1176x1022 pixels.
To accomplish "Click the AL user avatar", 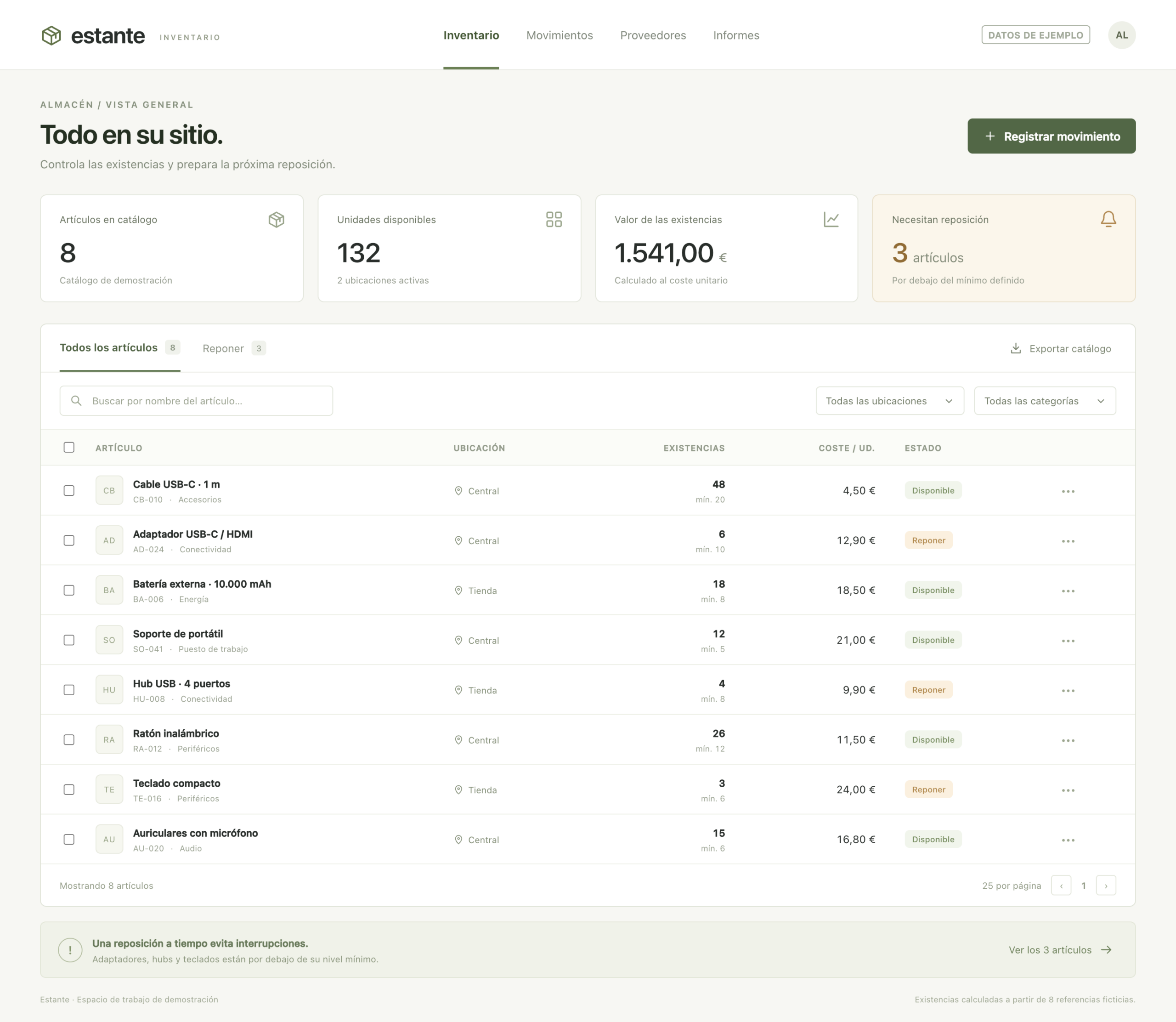I will tap(1122, 35).
